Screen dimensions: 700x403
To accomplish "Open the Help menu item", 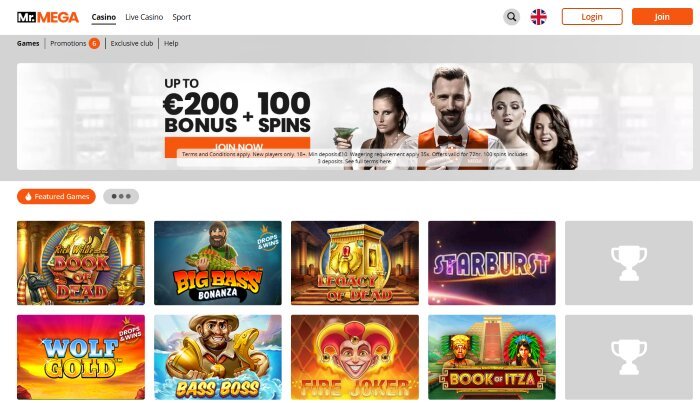I will (x=171, y=43).
